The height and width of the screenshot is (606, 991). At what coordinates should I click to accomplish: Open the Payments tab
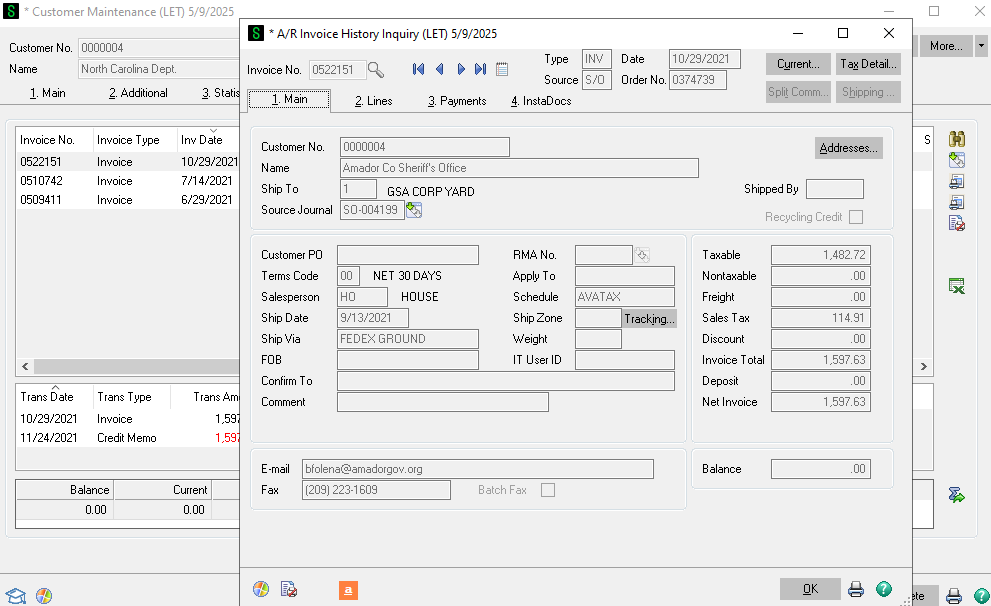[x=457, y=101]
